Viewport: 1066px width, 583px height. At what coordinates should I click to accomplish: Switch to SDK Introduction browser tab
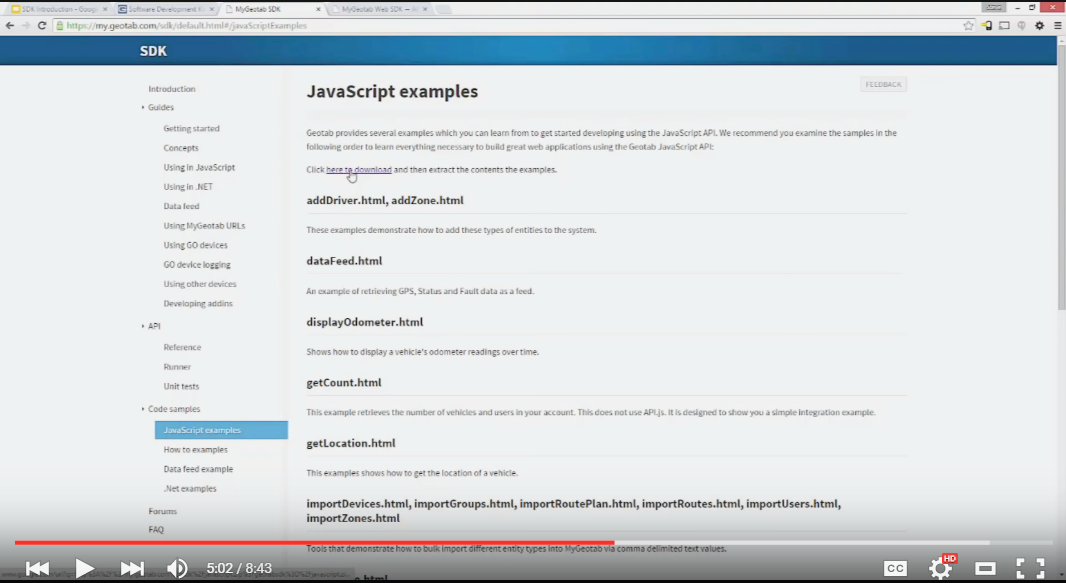click(58, 9)
